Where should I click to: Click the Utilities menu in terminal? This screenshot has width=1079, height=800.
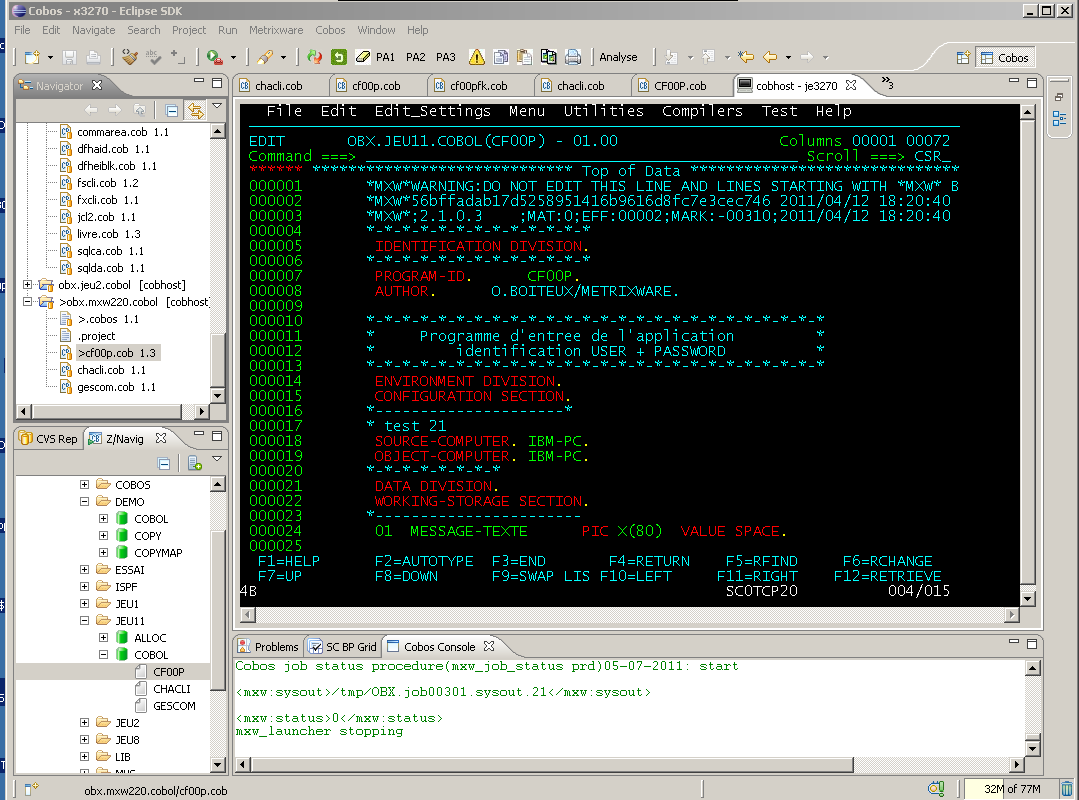pyautogui.click(x=603, y=111)
